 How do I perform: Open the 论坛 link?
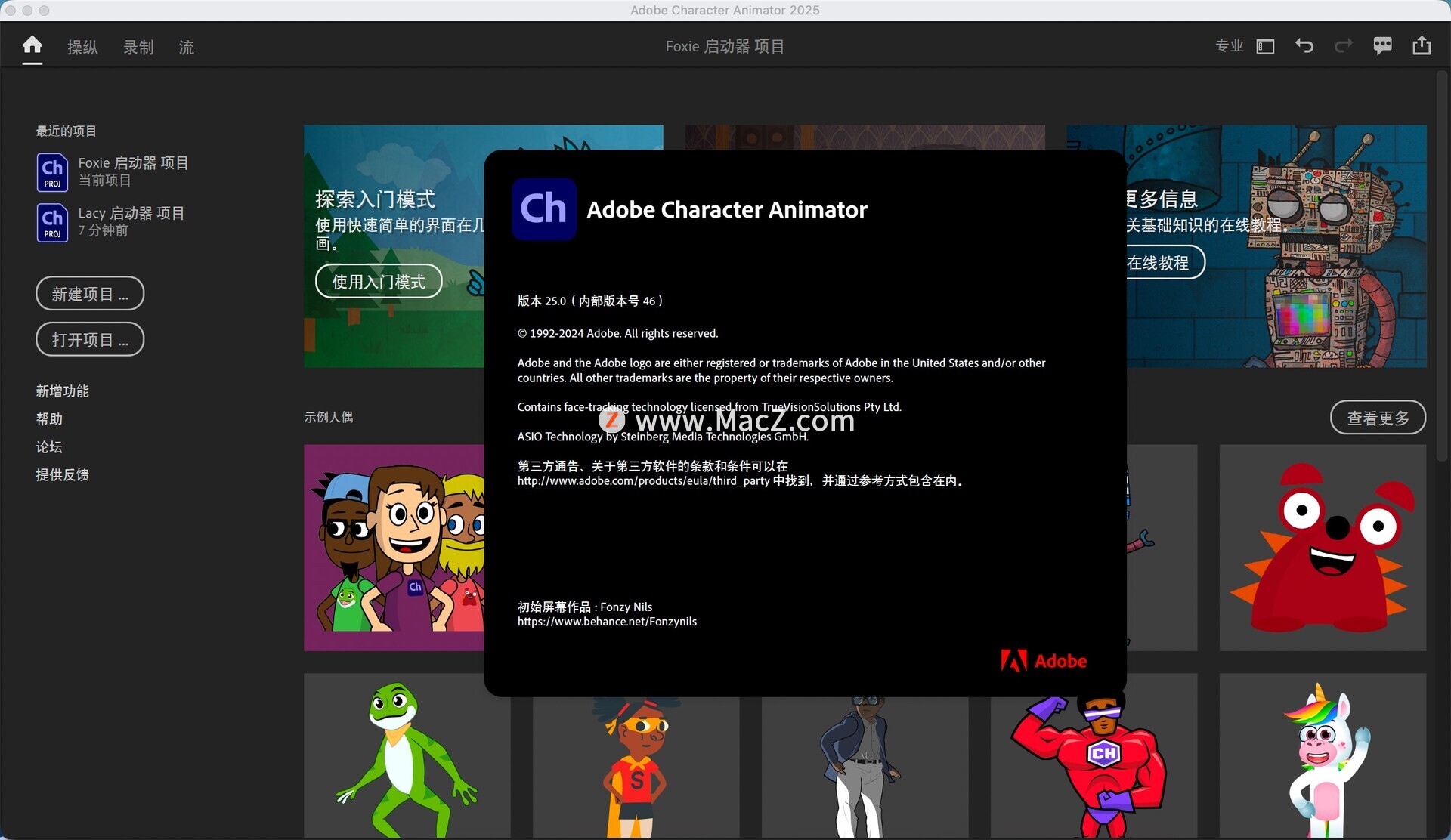pyautogui.click(x=49, y=447)
